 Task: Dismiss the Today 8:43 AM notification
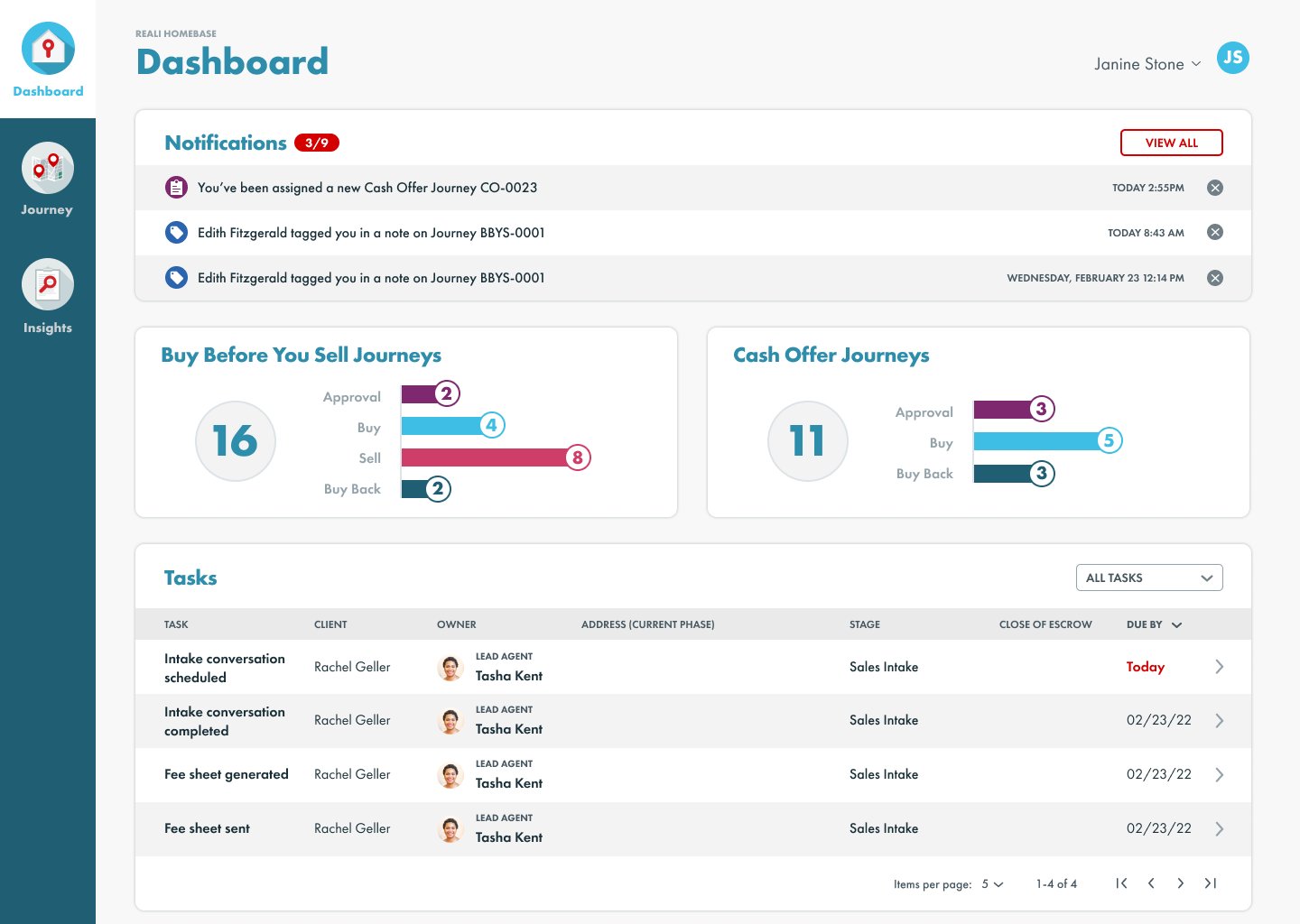[x=1215, y=233]
